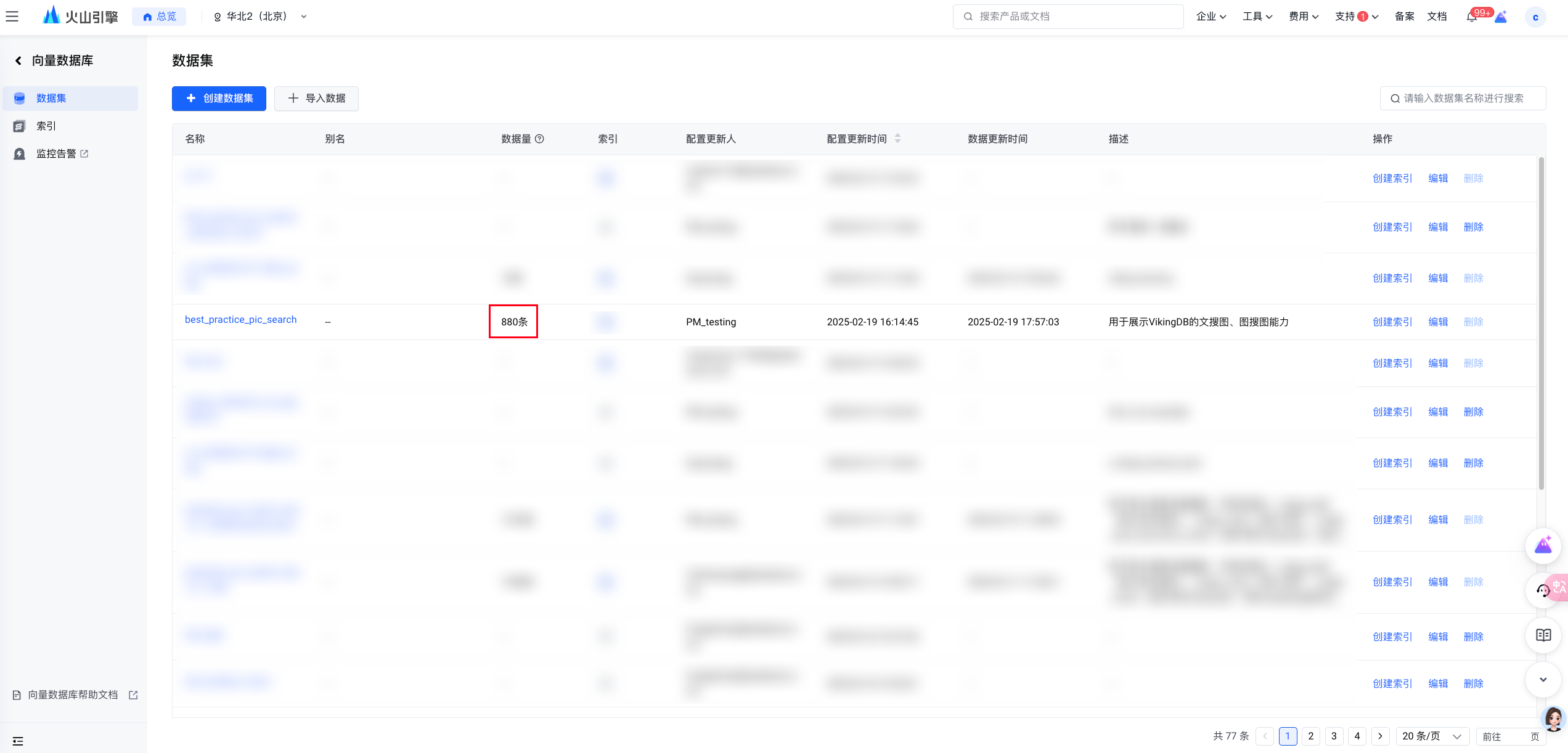Click the 导入数据 button

(316, 99)
